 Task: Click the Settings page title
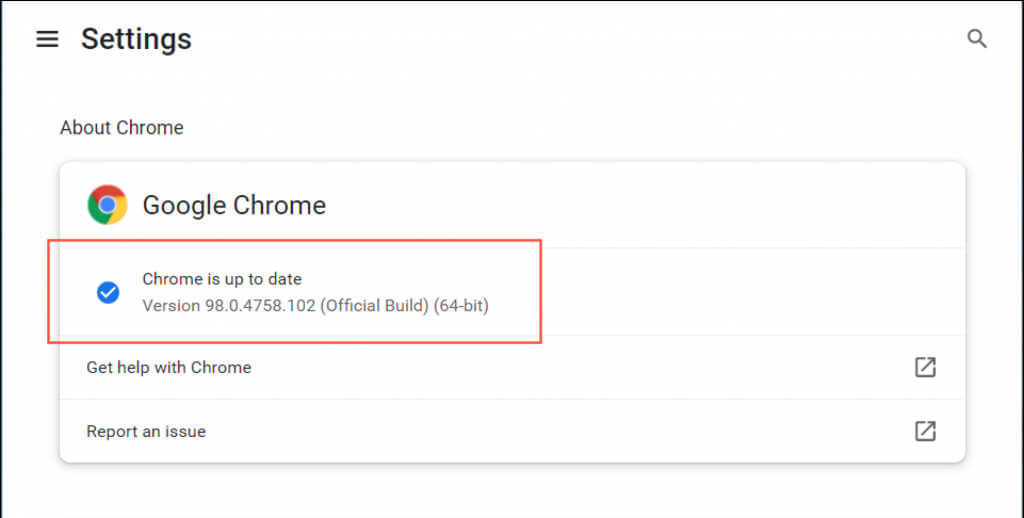tap(136, 39)
